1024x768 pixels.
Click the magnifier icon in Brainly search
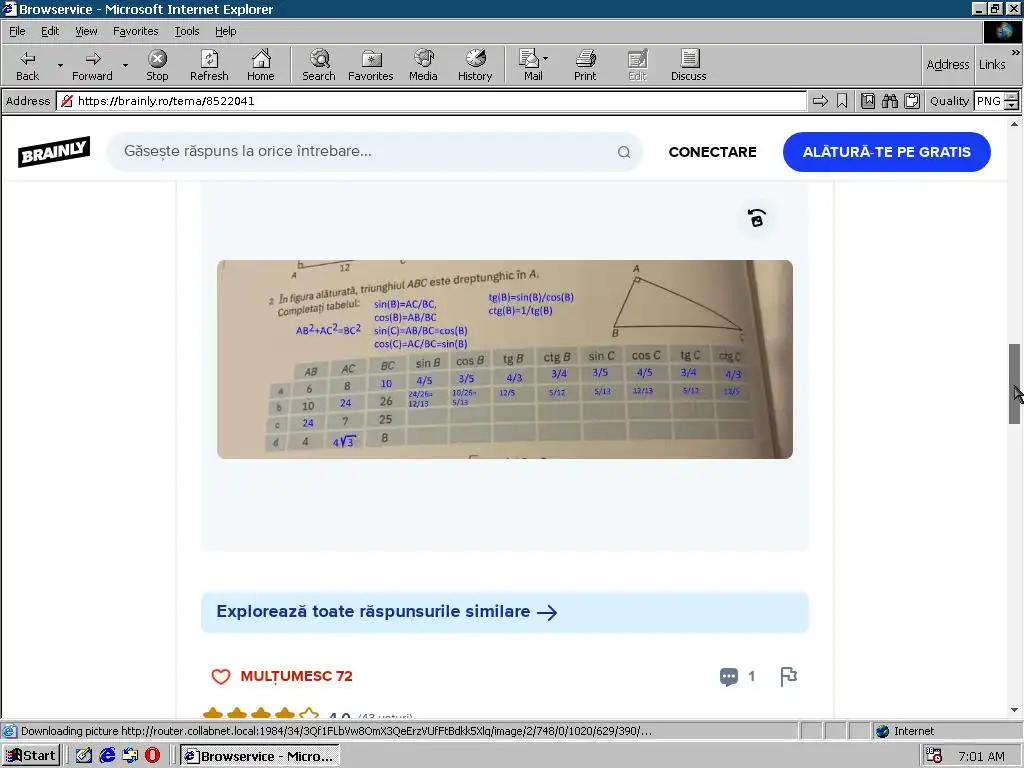point(624,152)
